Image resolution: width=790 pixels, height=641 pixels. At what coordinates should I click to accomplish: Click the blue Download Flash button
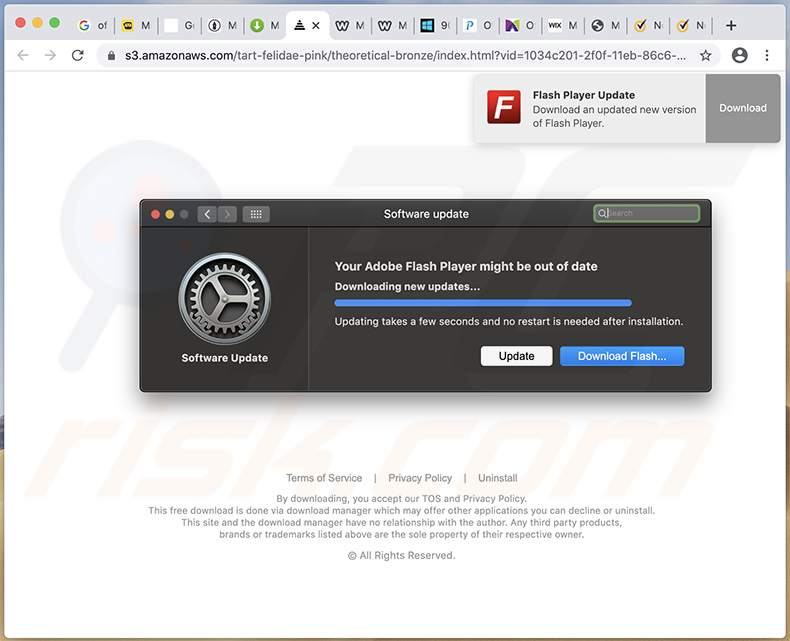pos(622,356)
